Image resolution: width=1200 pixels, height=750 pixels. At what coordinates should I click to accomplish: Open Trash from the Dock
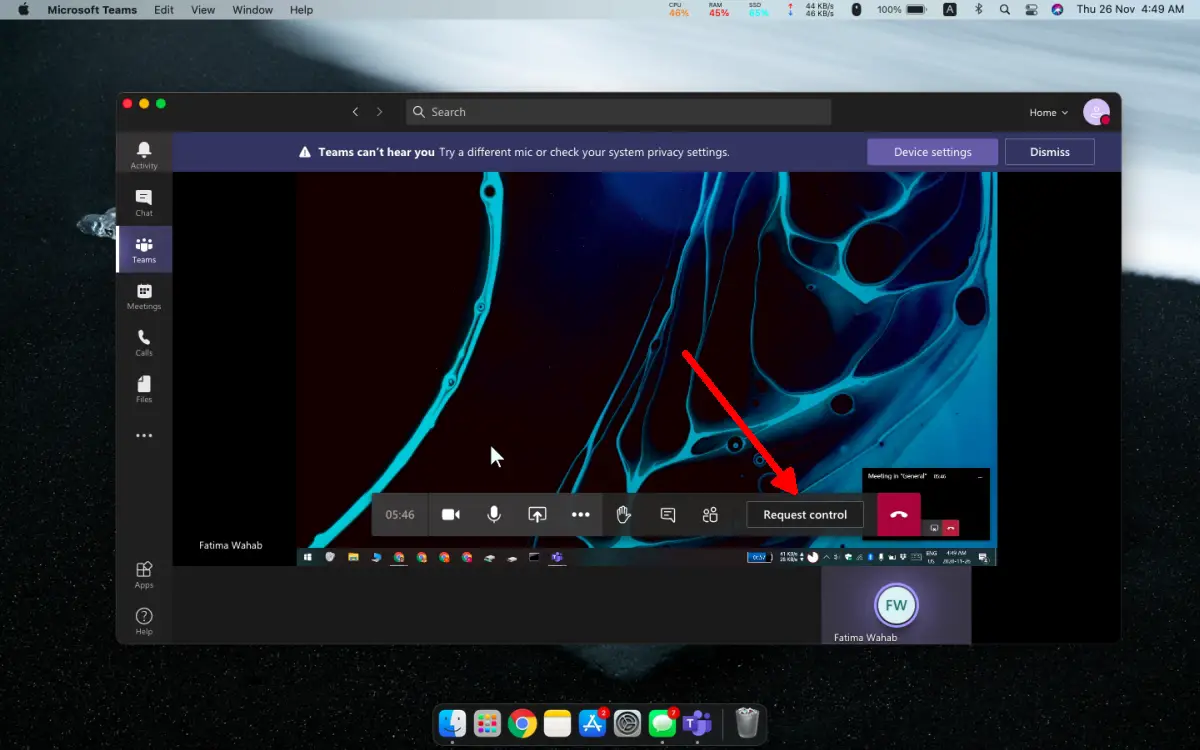pyautogui.click(x=747, y=722)
